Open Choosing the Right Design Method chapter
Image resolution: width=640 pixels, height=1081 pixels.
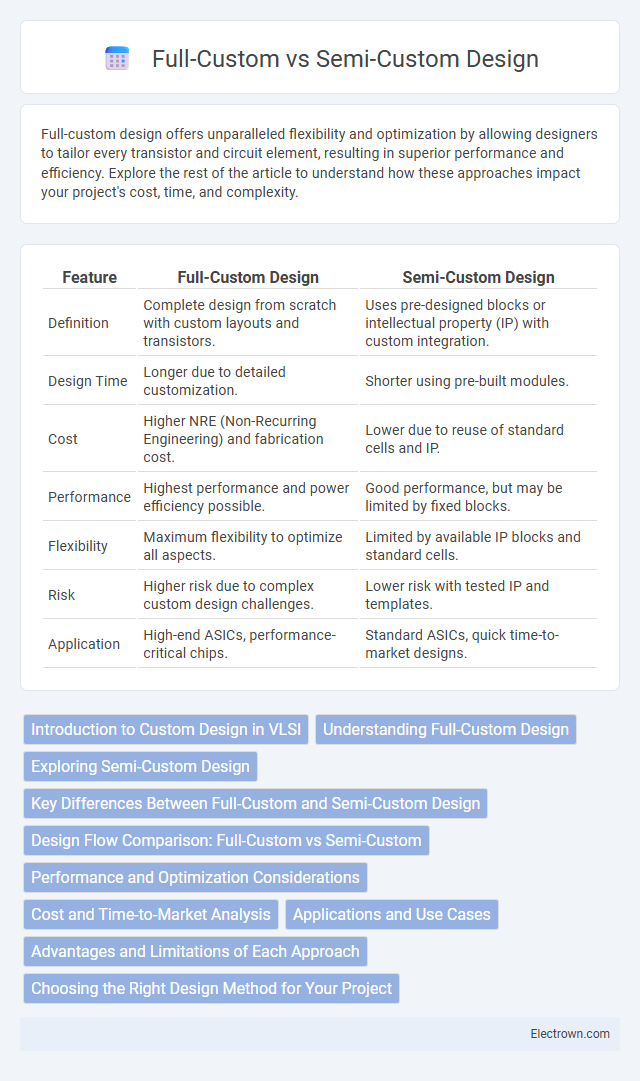click(211, 988)
